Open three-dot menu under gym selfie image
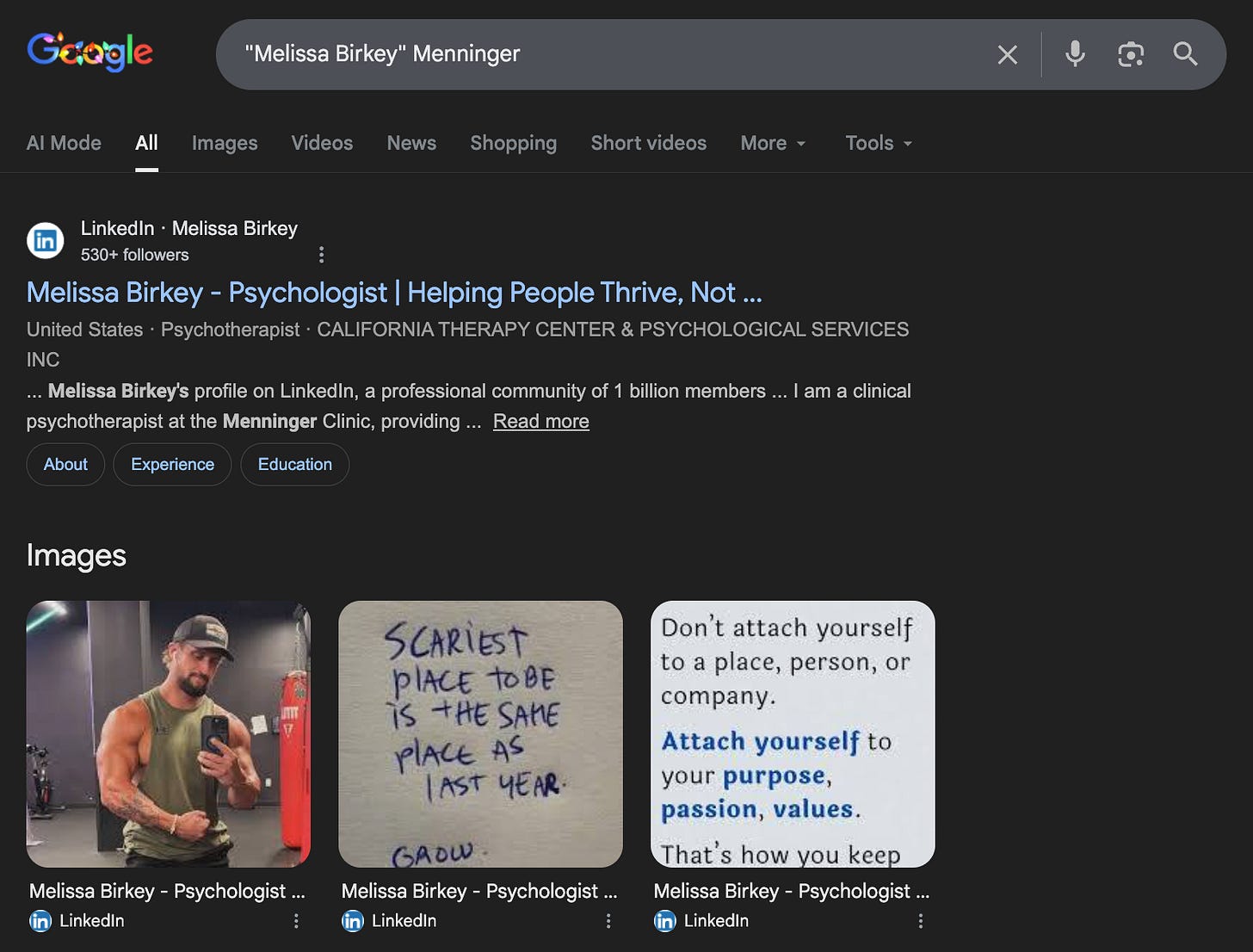The height and width of the screenshot is (952, 1253). 296,921
